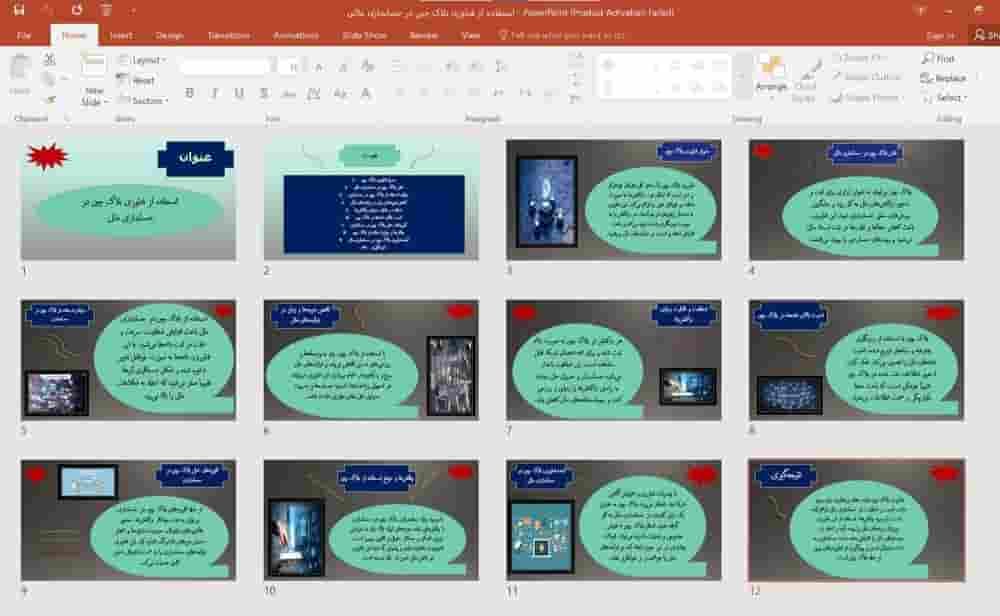Click the Save icon in quick access toolbar
The image size is (1000, 616).
coord(19,10)
